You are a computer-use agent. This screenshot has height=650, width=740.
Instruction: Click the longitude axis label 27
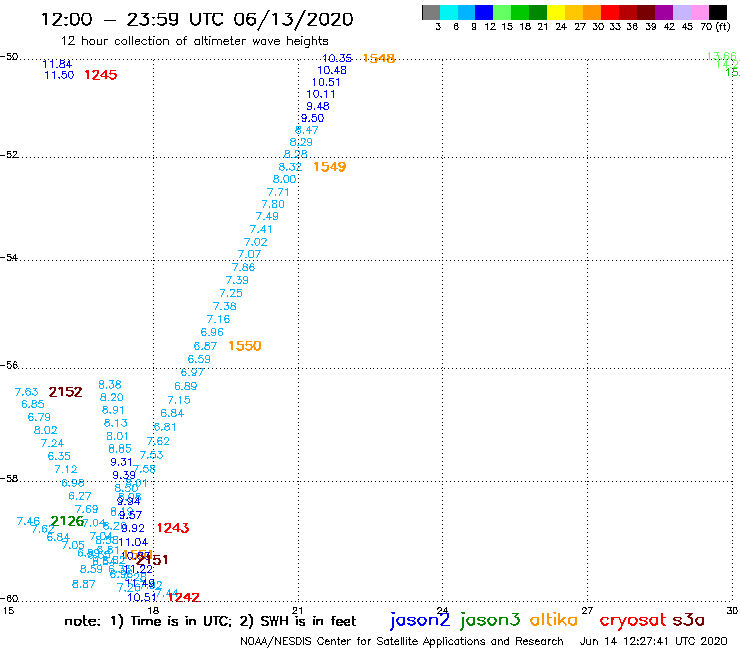(x=587, y=610)
